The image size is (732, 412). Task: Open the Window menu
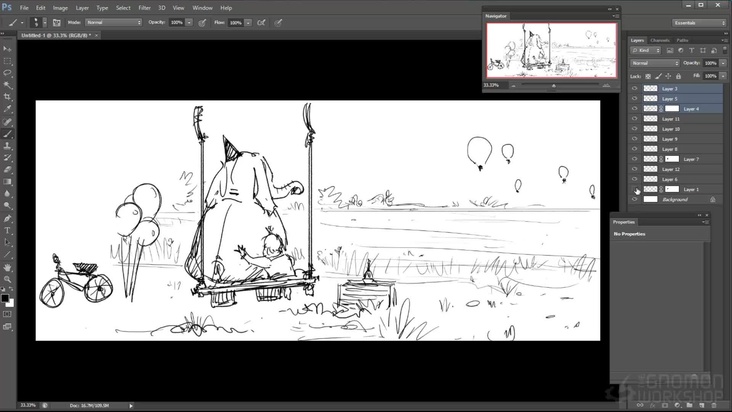pyautogui.click(x=202, y=8)
